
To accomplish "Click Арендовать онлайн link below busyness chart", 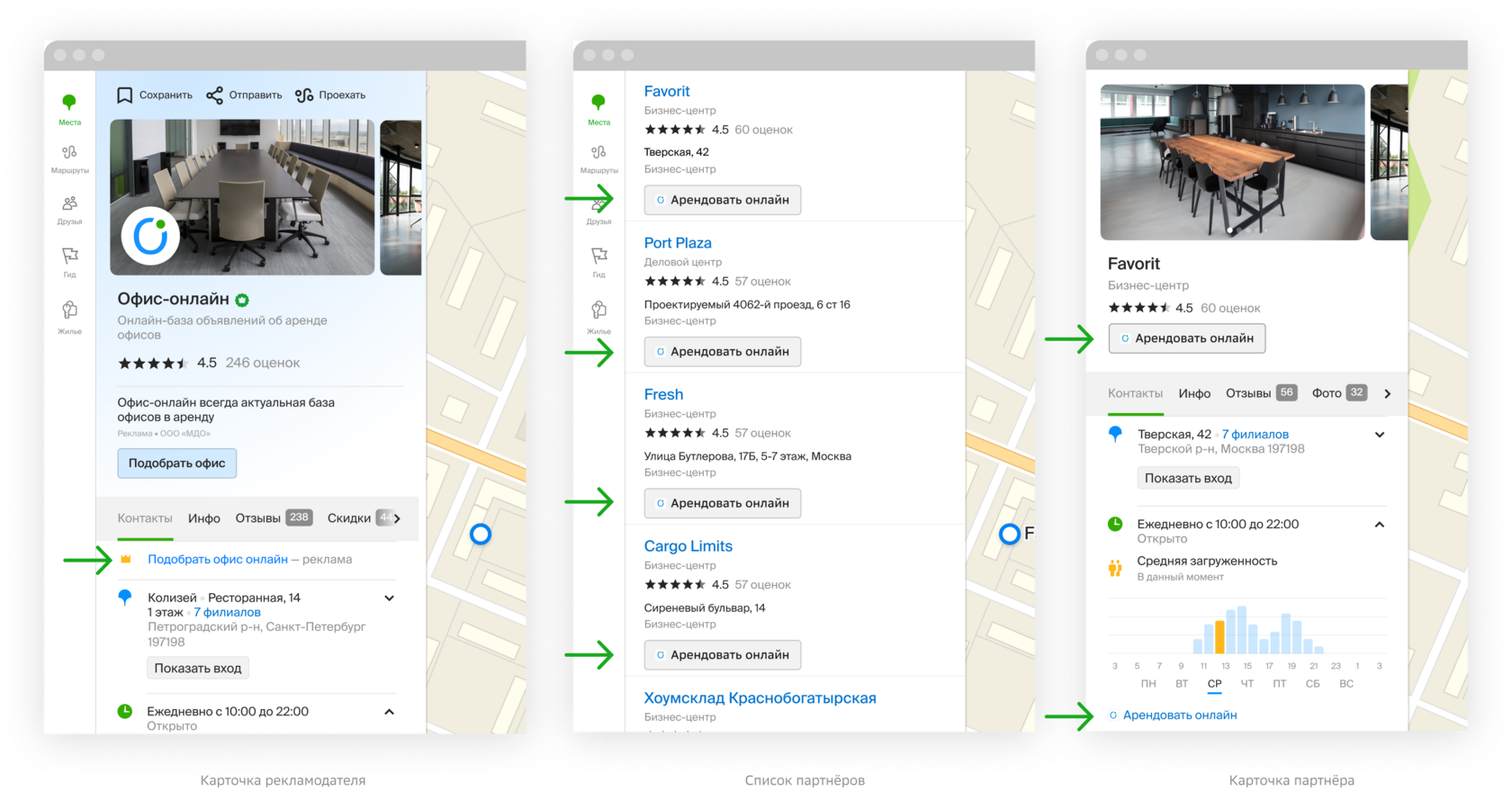I will click(1180, 715).
